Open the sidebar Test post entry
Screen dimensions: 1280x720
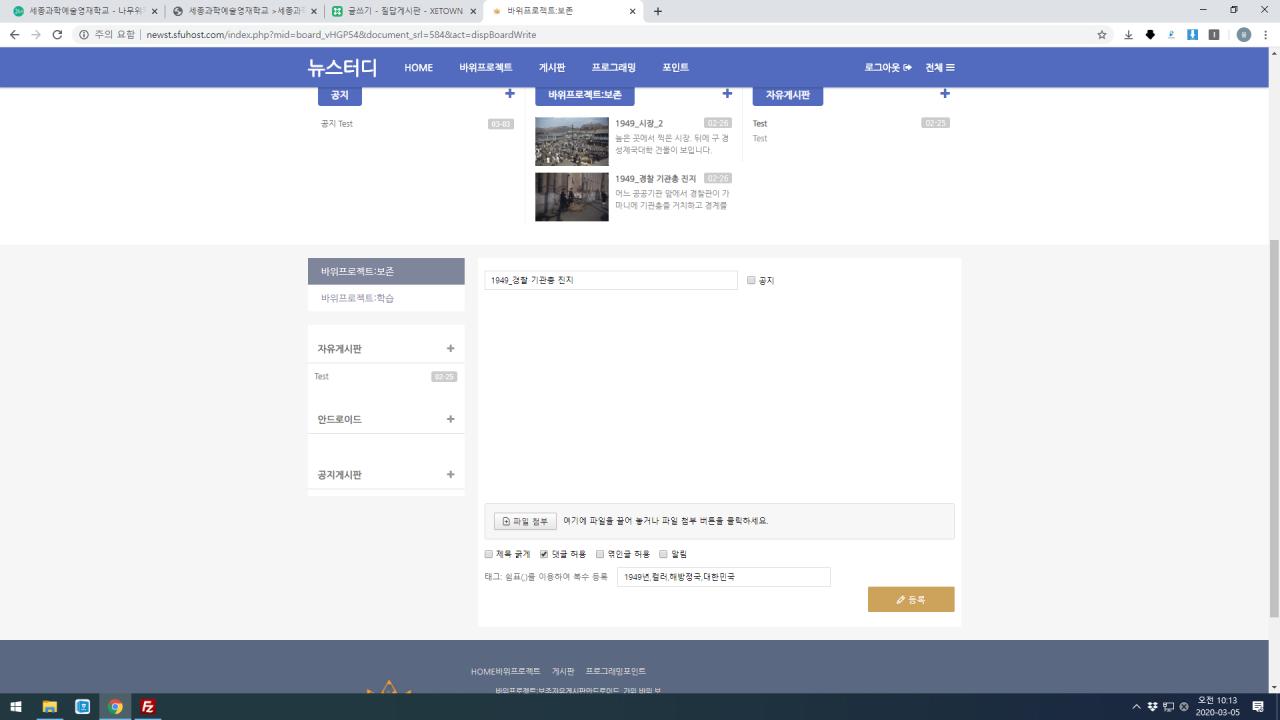322,376
